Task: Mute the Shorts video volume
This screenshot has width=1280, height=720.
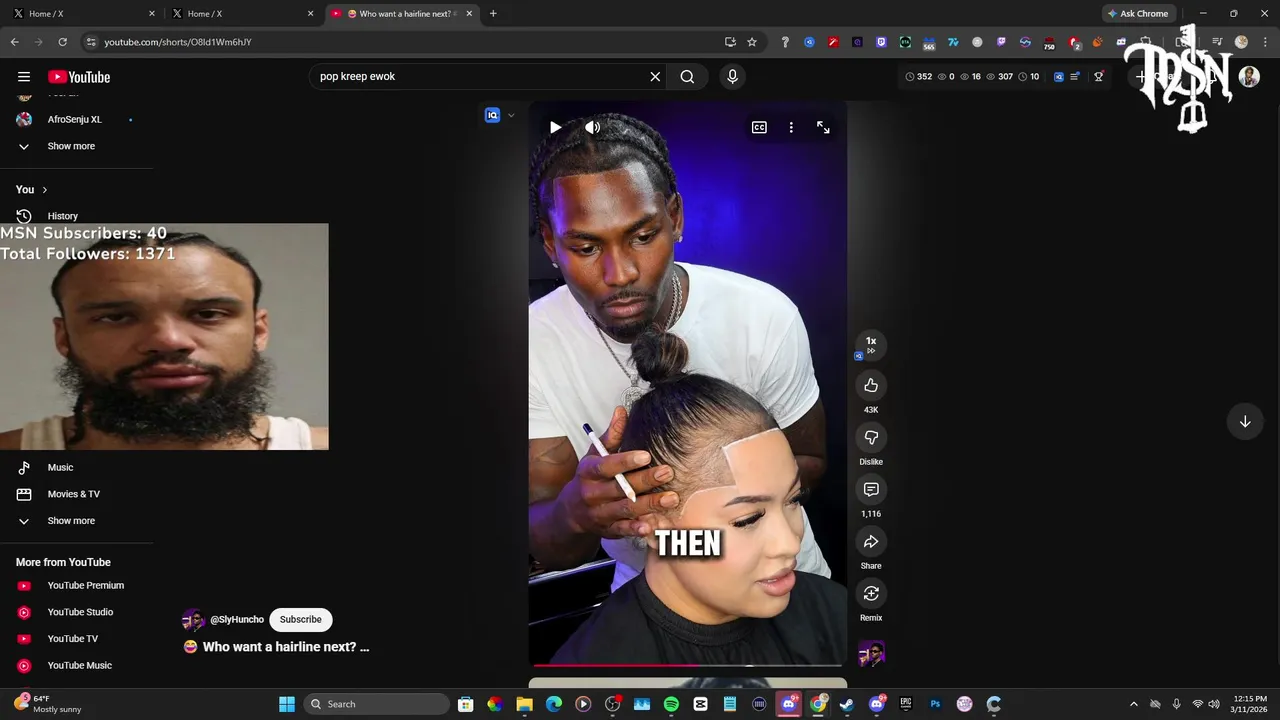Action: click(592, 127)
